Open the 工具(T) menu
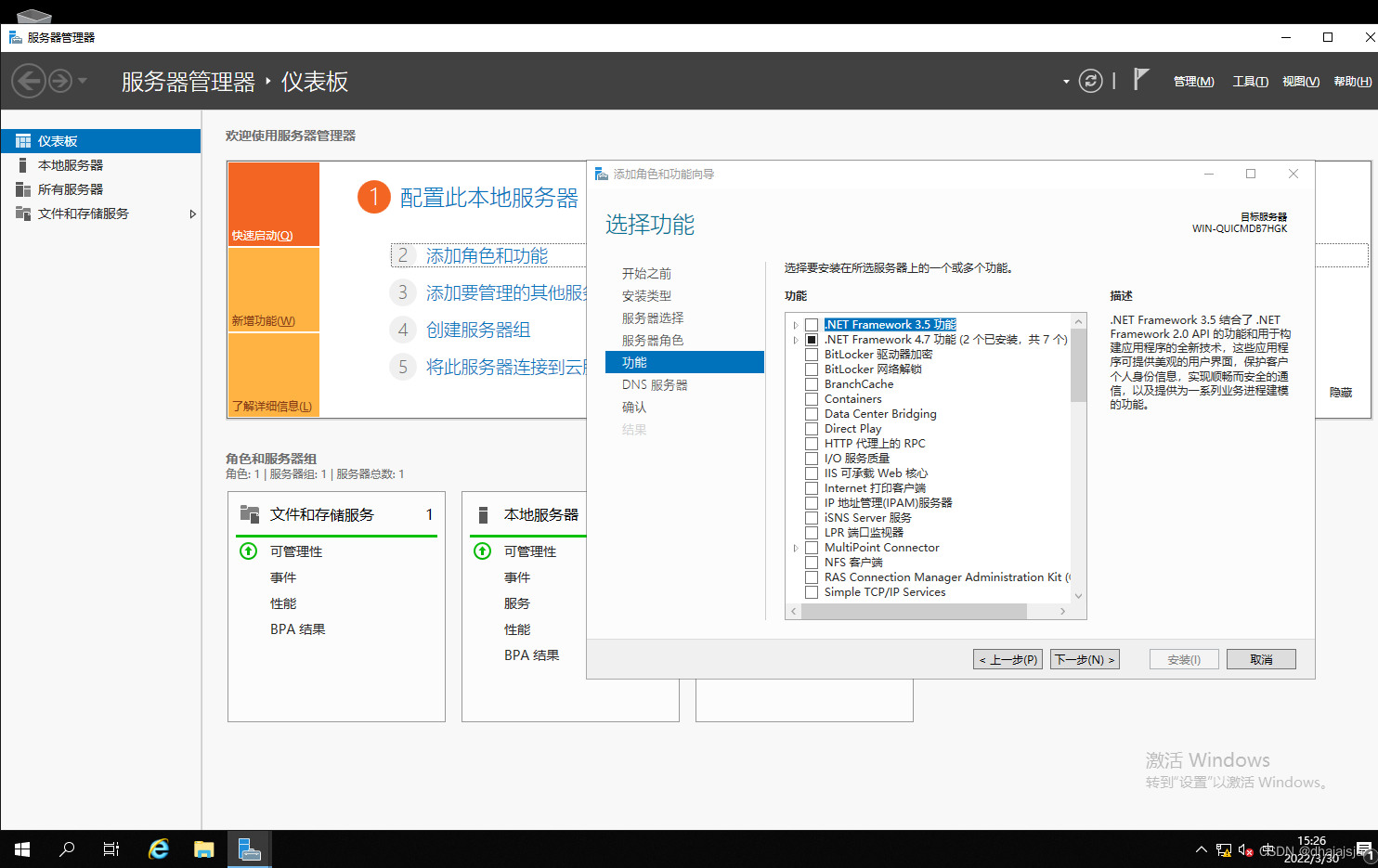This screenshot has width=1378, height=868. (1250, 82)
